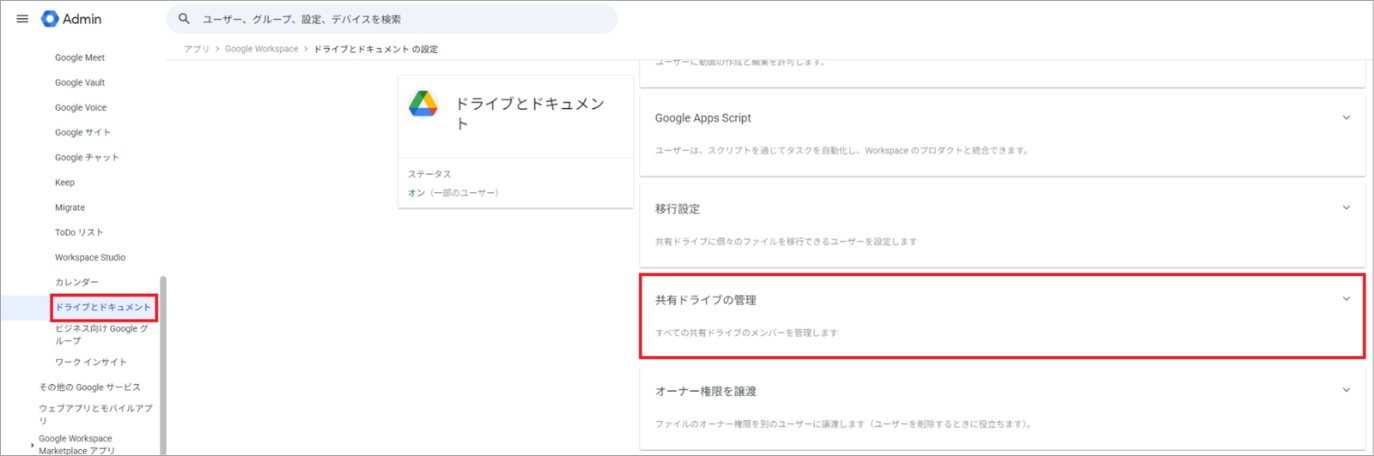Click the ステータス label in the card
Viewport: 1374px width, 456px height.
[429, 173]
